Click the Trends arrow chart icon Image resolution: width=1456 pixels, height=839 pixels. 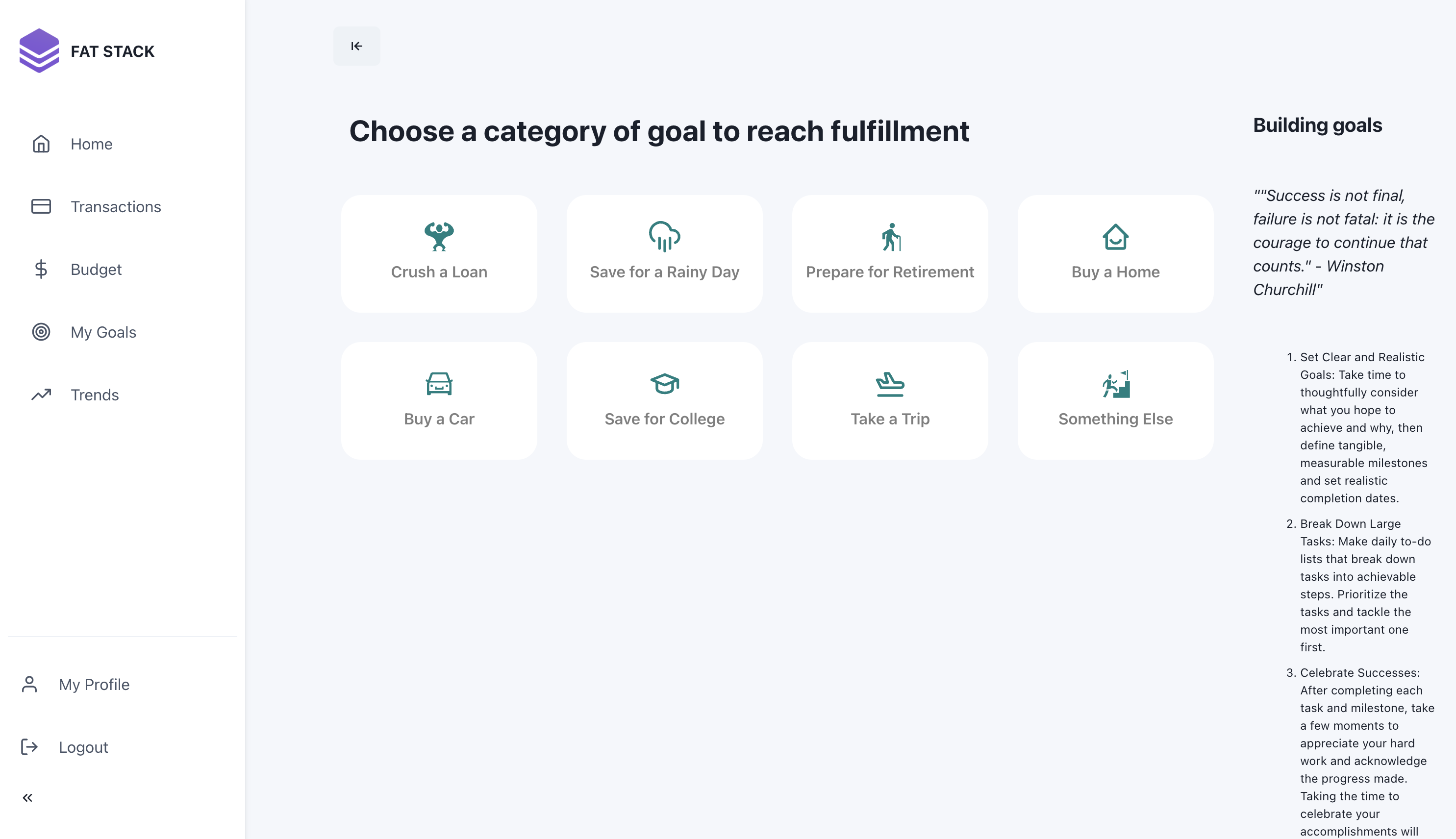click(41, 395)
